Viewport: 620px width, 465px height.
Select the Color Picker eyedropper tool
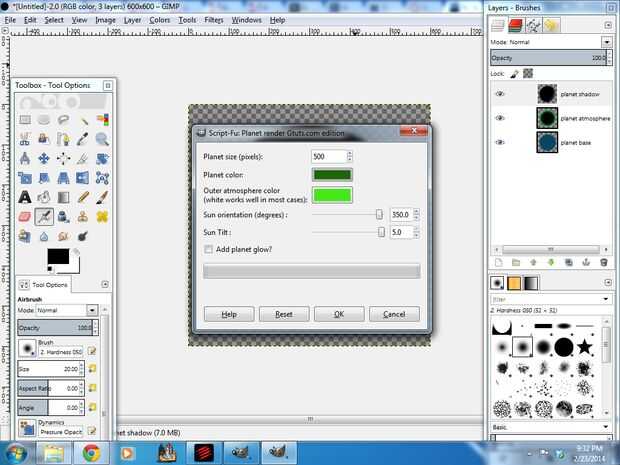(83, 139)
